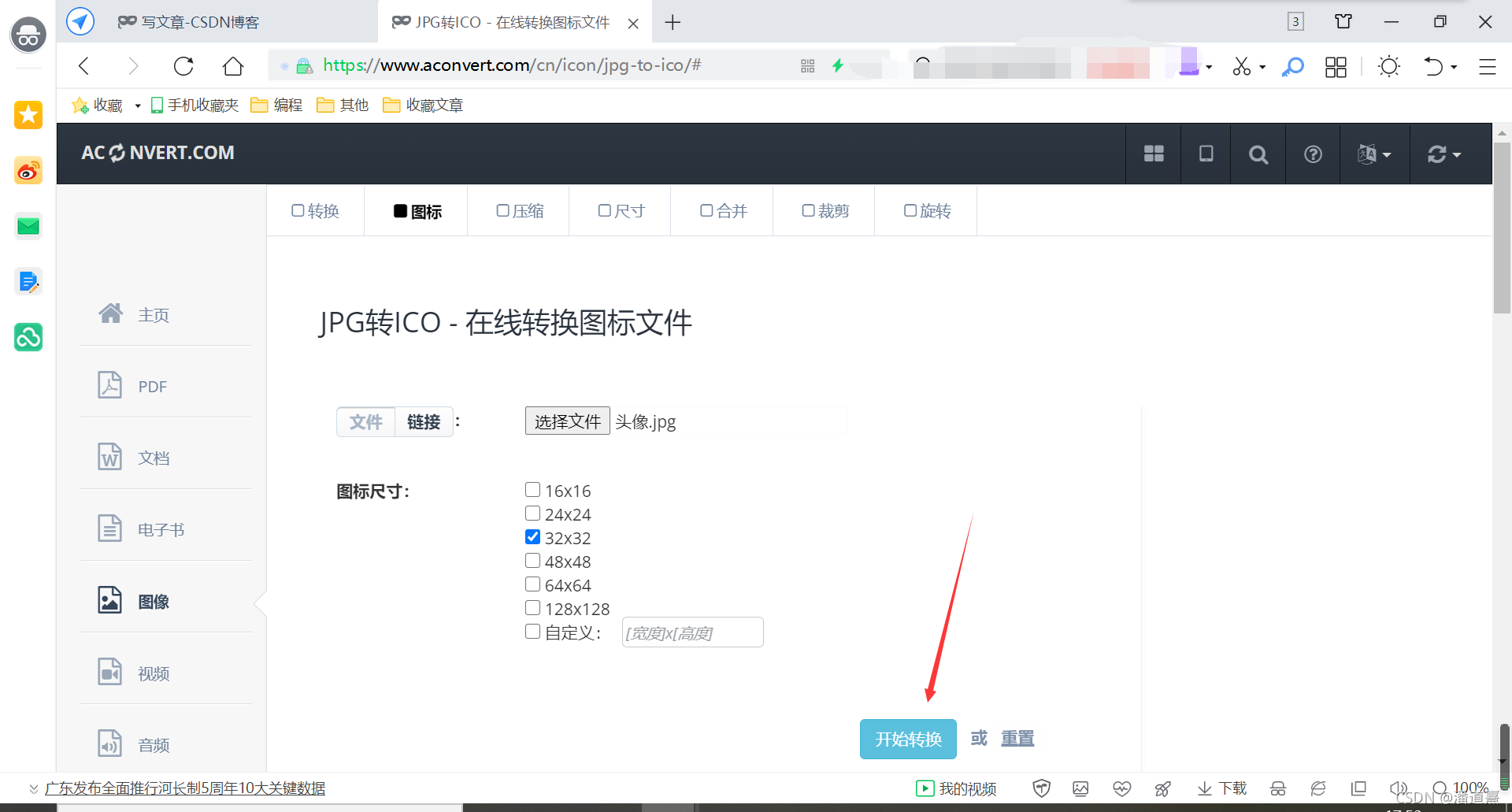Expand the scissors tool dropdown arrow
The image size is (1512, 812).
coord(1262,67)
